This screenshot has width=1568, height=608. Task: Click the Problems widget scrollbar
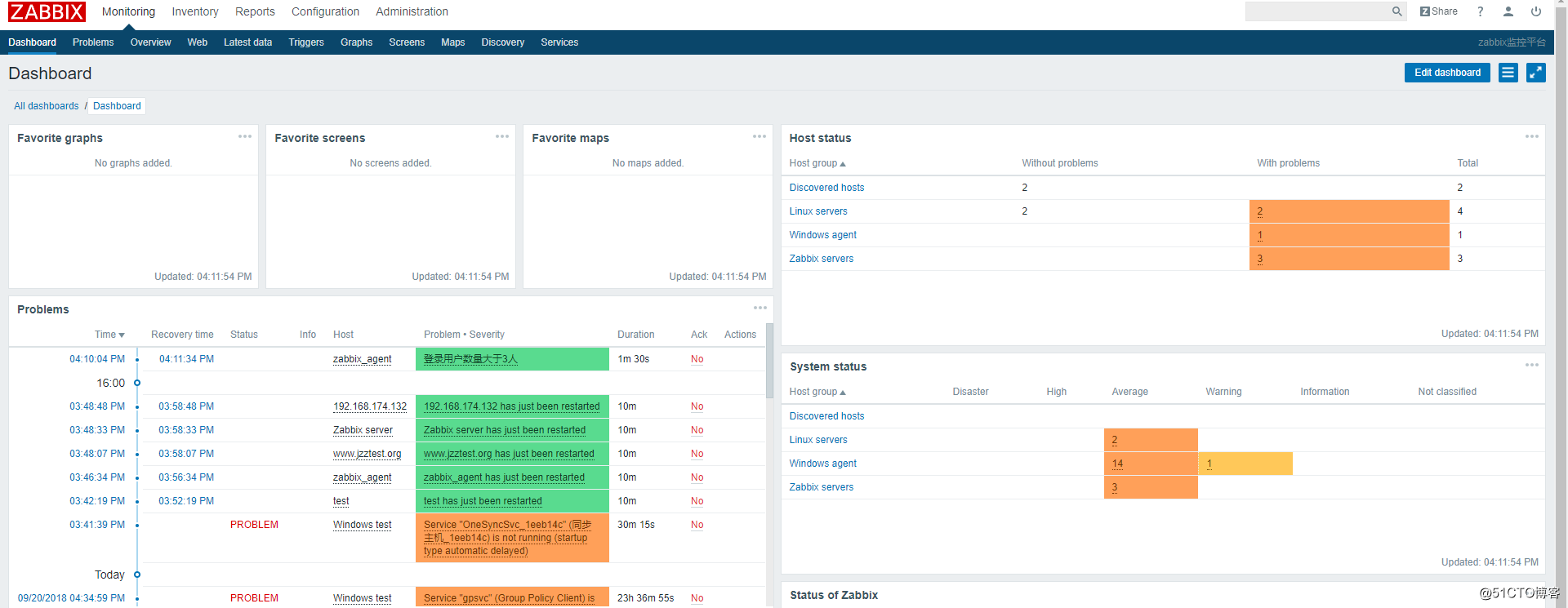click(769, 361)
